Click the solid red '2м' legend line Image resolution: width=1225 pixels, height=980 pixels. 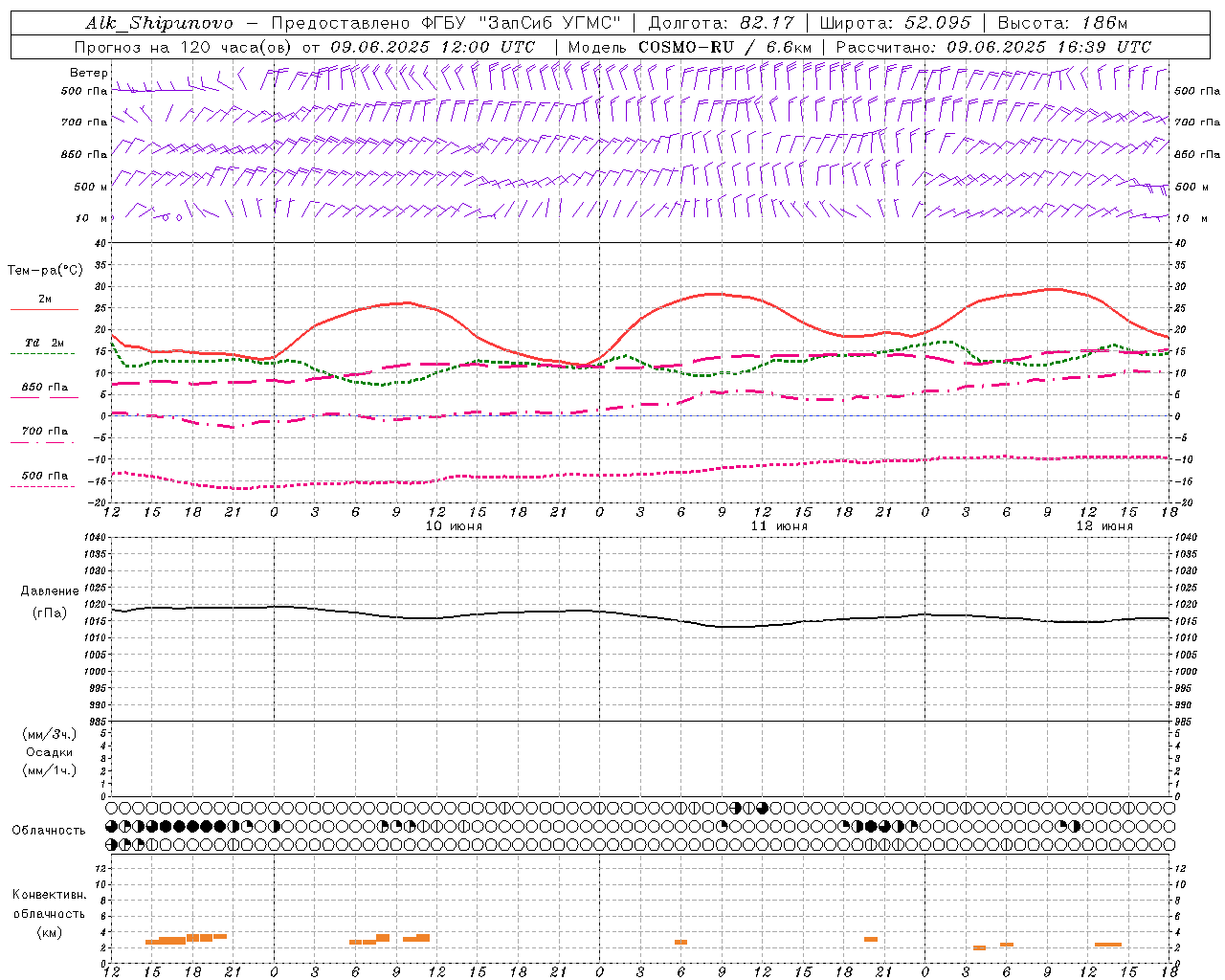(44, 309)
